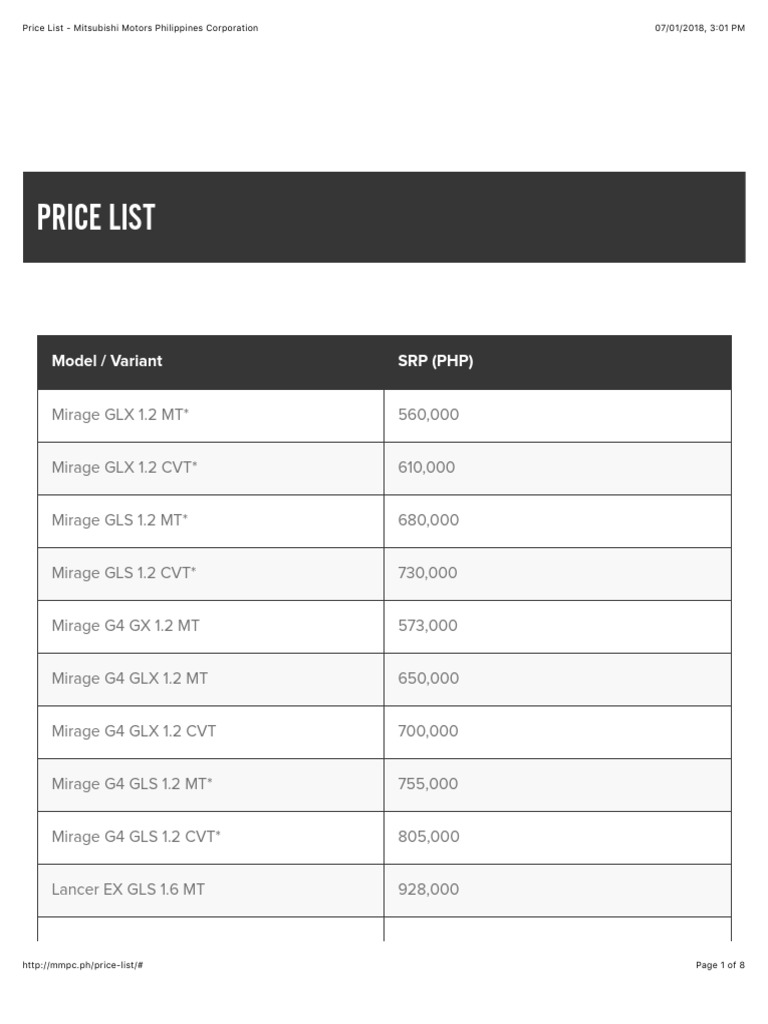Viewport: 768px width, 1024px height.
Task: Select the Model / Variant column header
Action: coord(107,361)
